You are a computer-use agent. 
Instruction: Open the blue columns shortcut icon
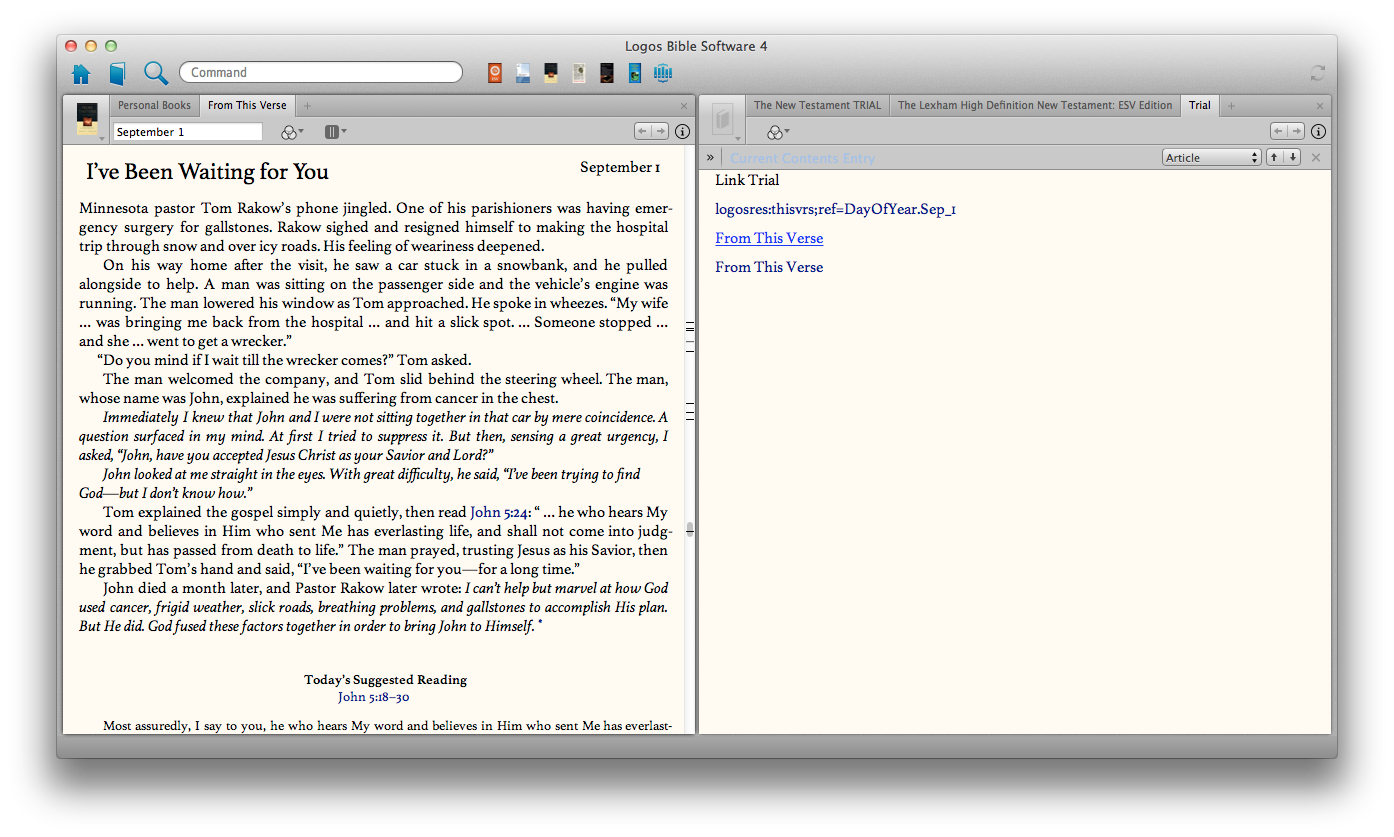(663, 73)
